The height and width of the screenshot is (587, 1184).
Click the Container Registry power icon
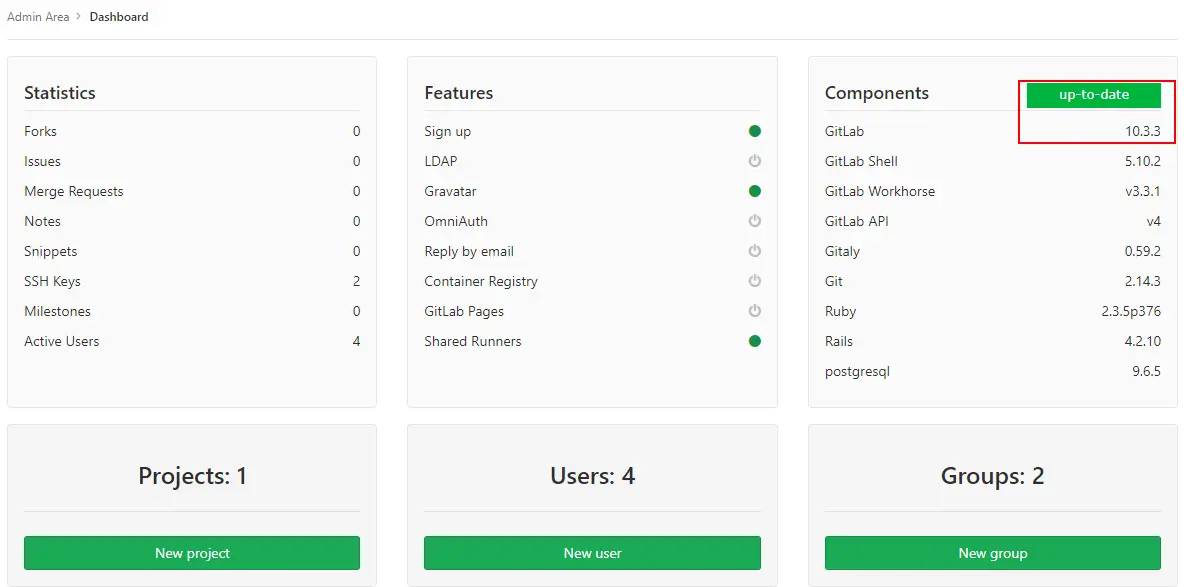(x=755, y=281)
